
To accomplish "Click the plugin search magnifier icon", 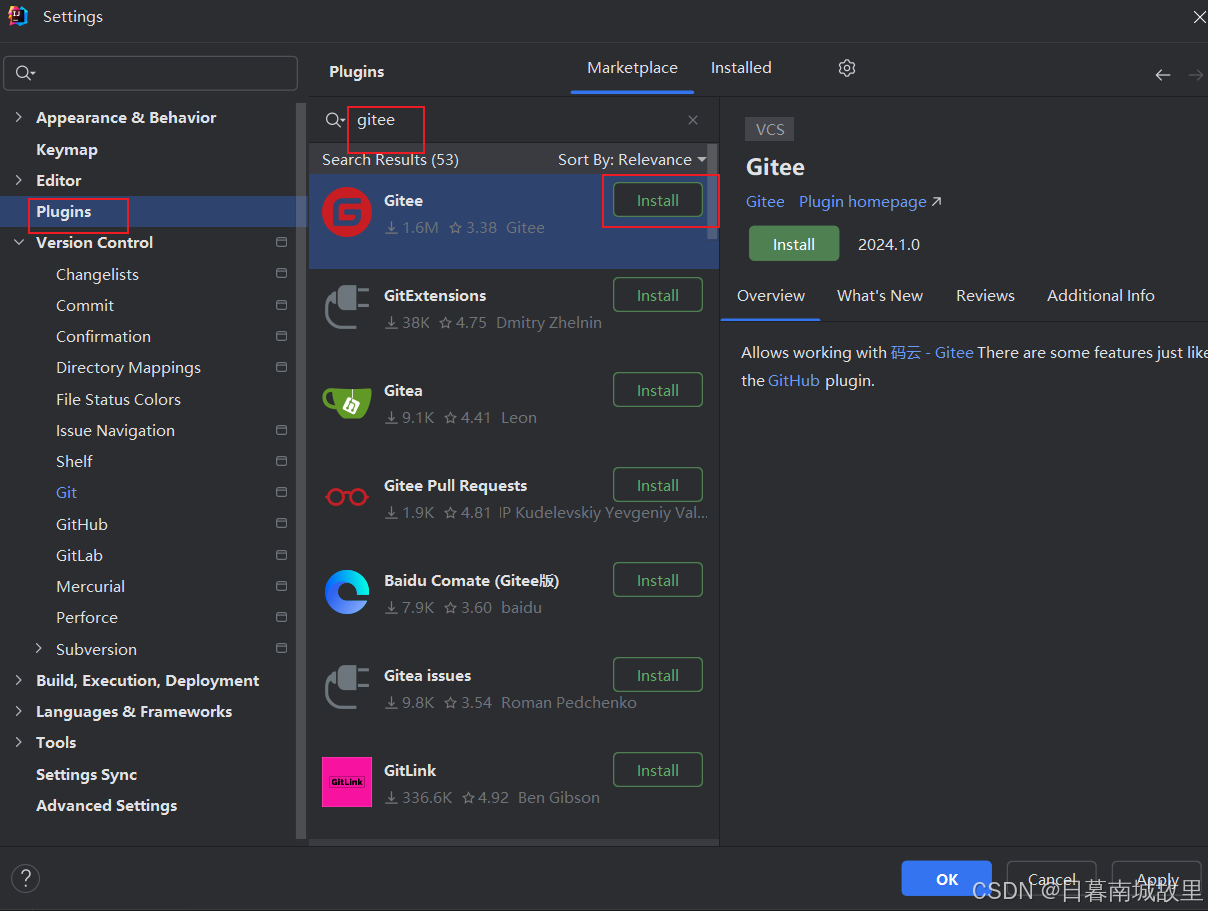I will [x=335, y=120].
